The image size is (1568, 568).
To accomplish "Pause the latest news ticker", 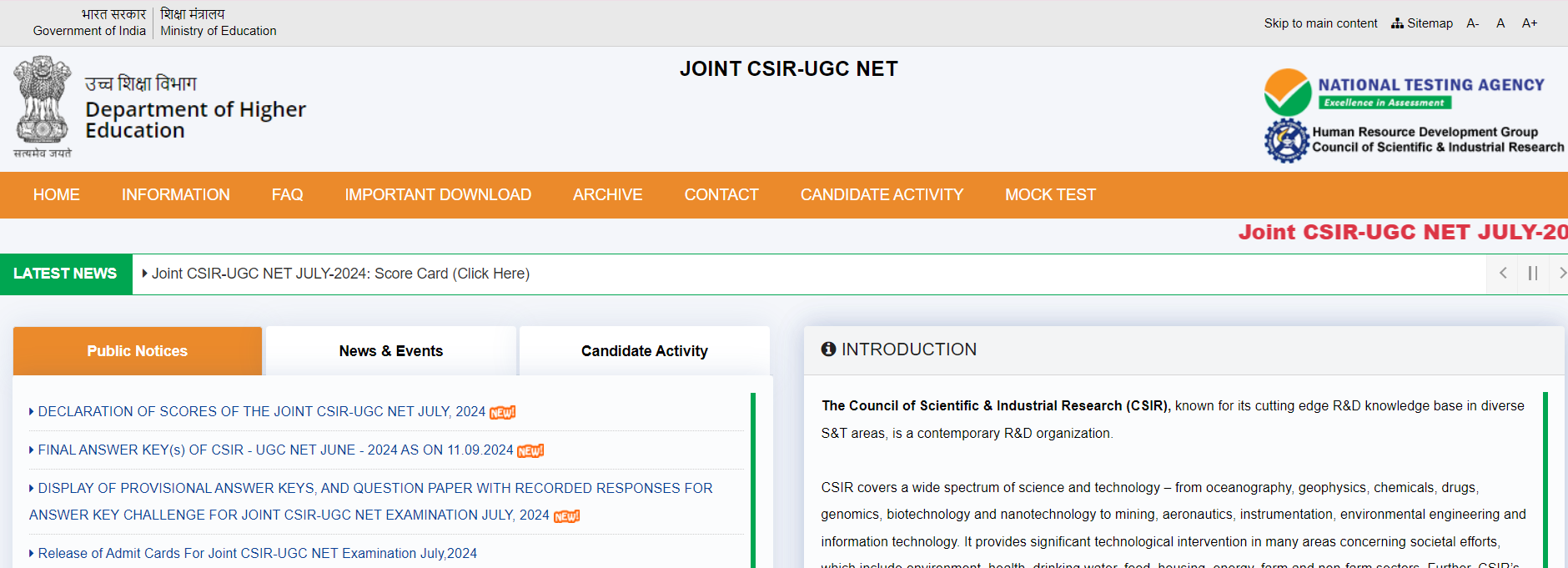I will tap(1533, 274).
